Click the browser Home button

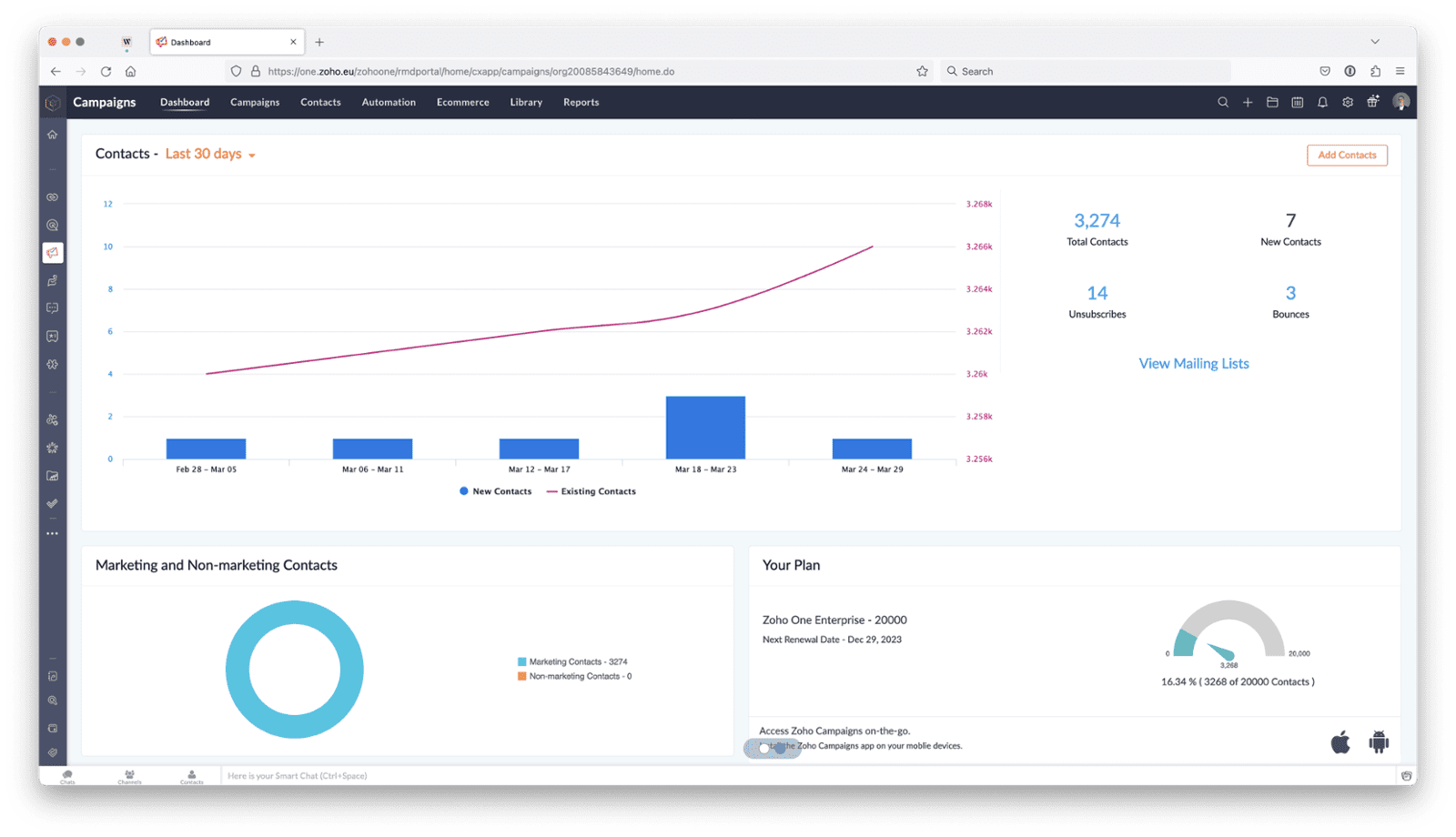pyautogui.click(x=131, y=71)
